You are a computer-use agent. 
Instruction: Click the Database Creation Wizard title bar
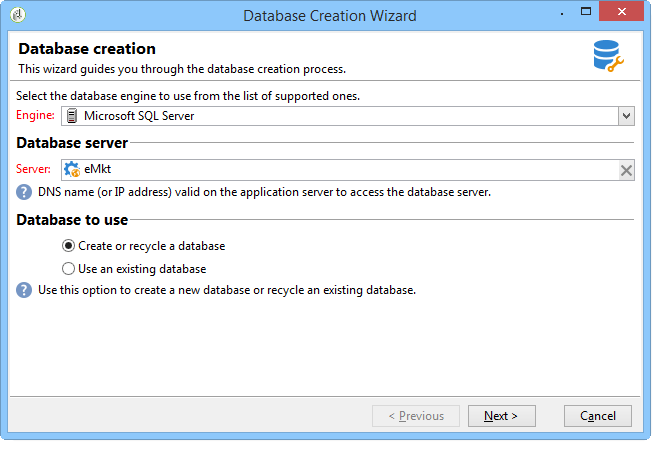[330, 16]
